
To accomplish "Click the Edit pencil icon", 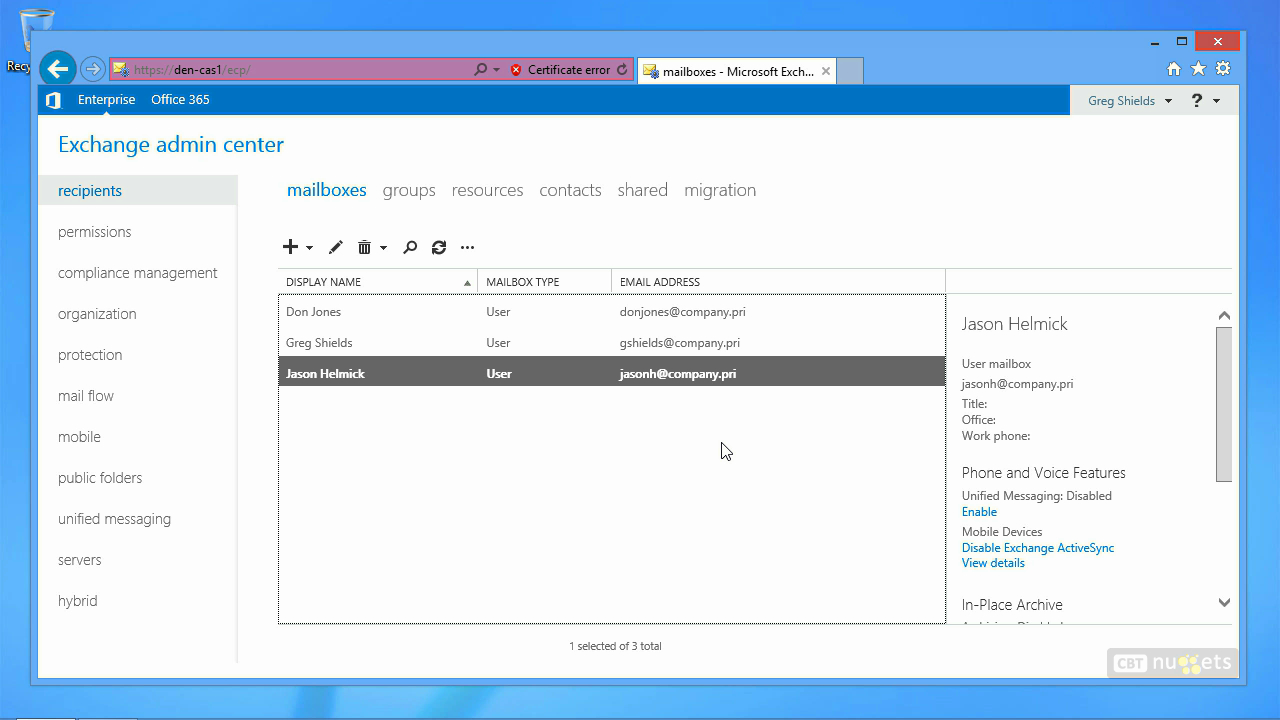I will click(x=336, y=247).
